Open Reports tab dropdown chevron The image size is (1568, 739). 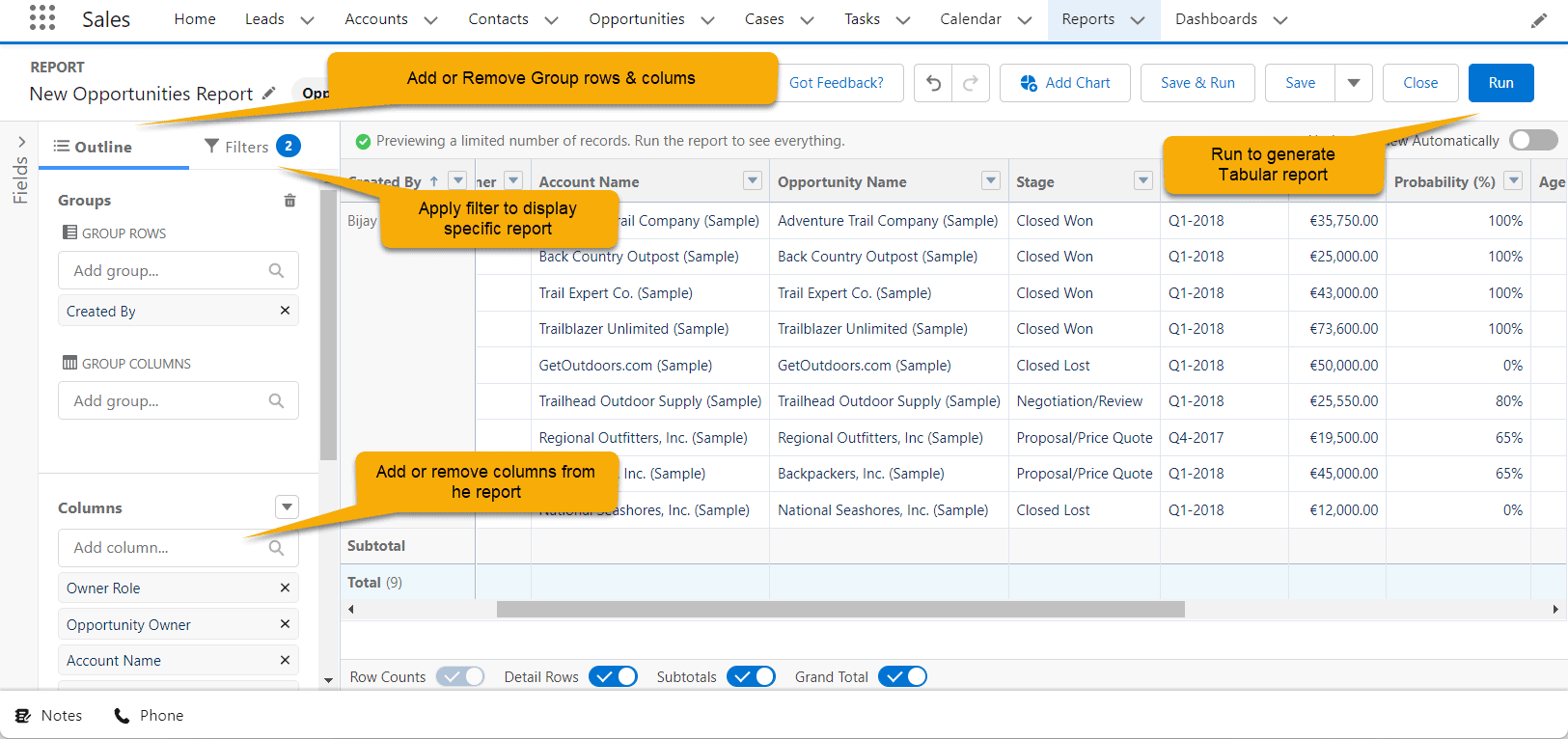click(1138, 20)
